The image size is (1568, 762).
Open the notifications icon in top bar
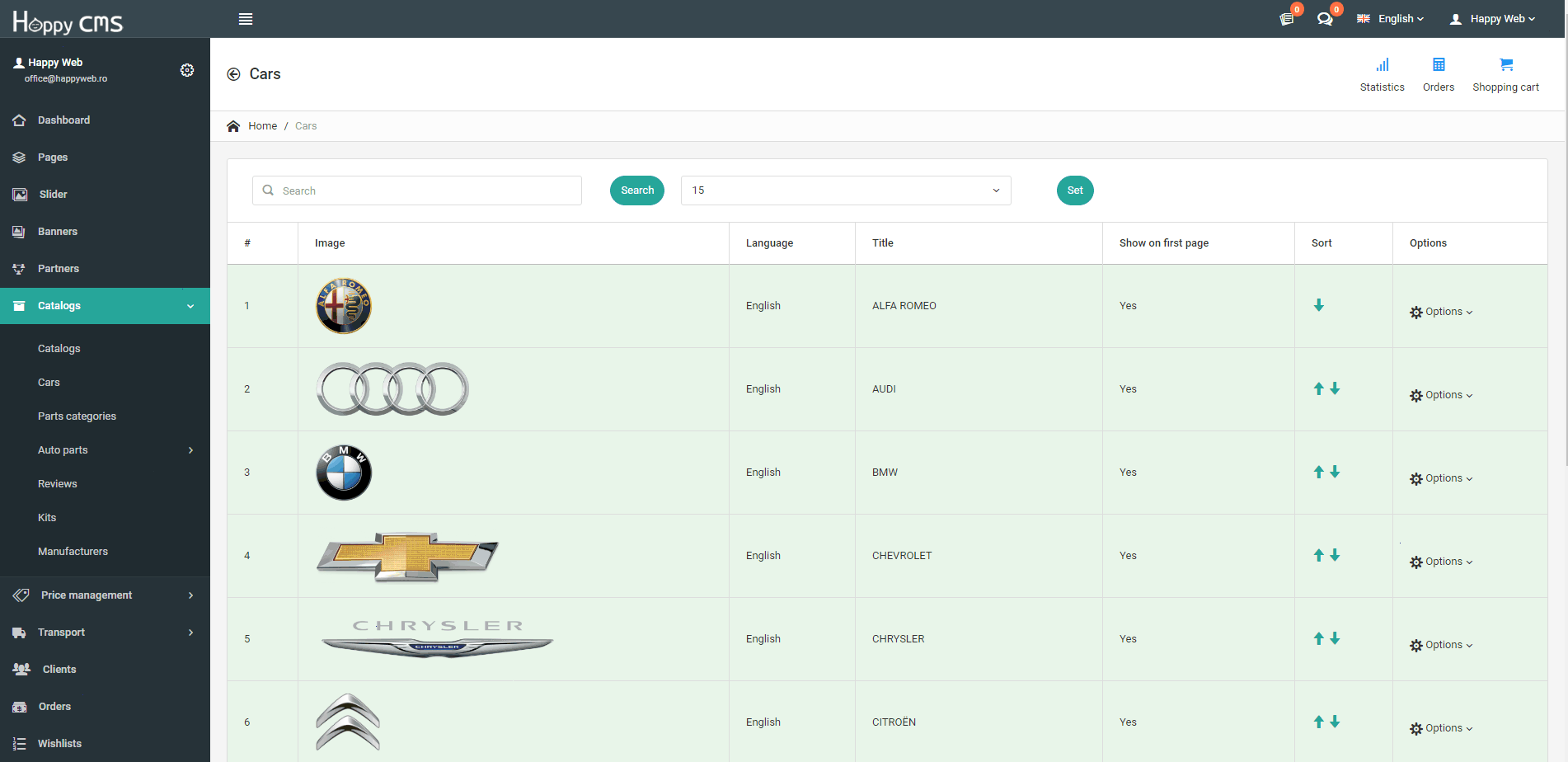point(1286,19)
